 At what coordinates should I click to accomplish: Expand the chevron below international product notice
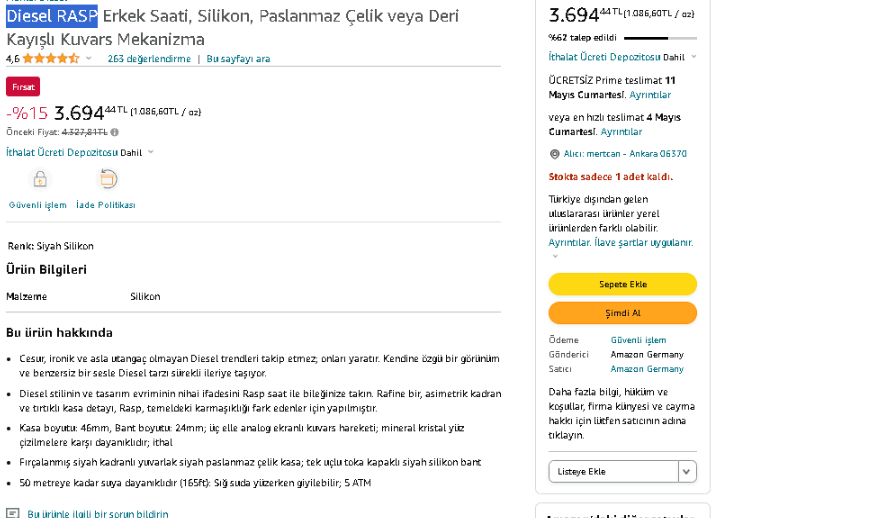click(555, 256)
